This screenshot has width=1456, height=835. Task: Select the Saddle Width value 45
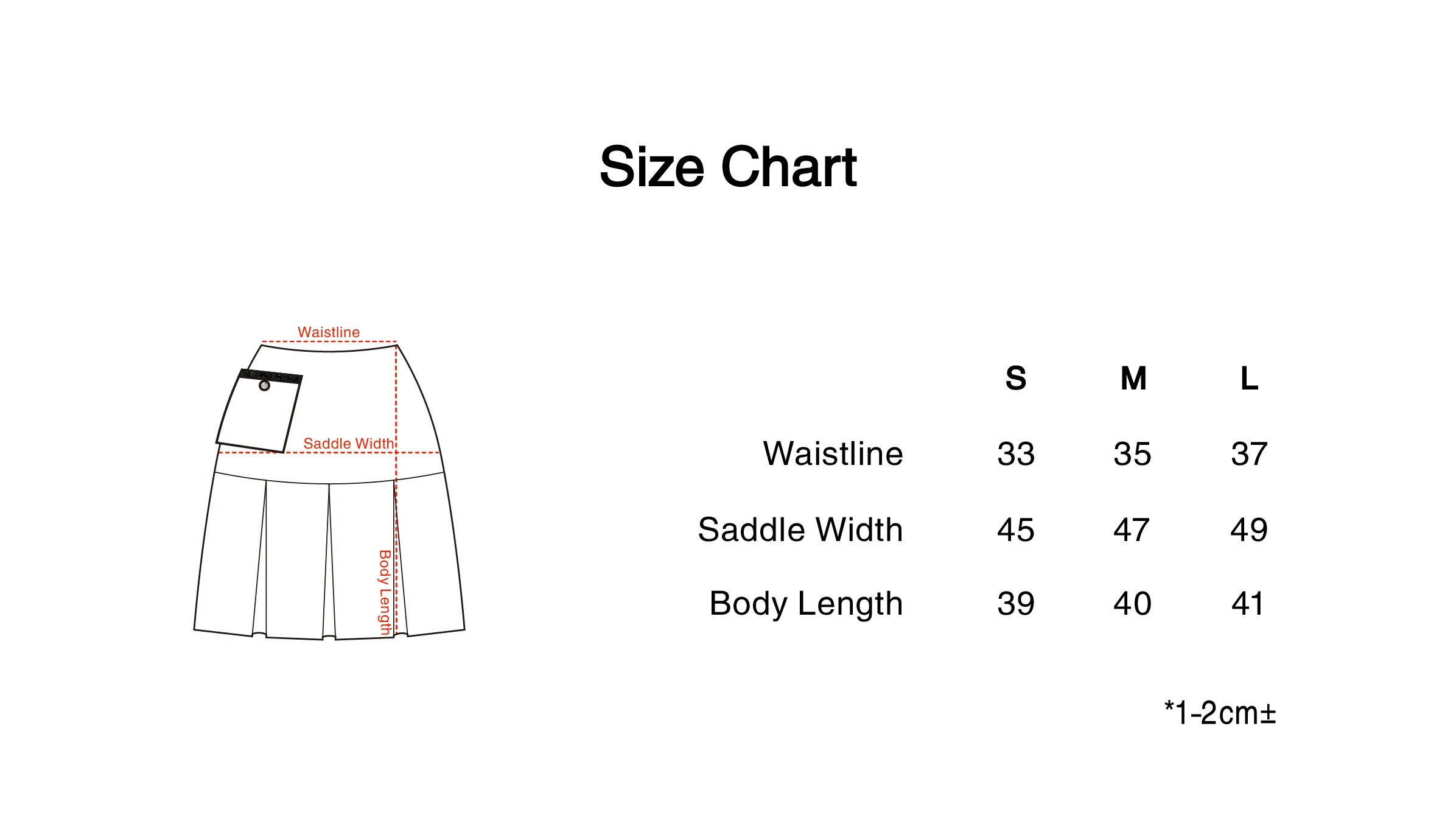point(1016,529)
